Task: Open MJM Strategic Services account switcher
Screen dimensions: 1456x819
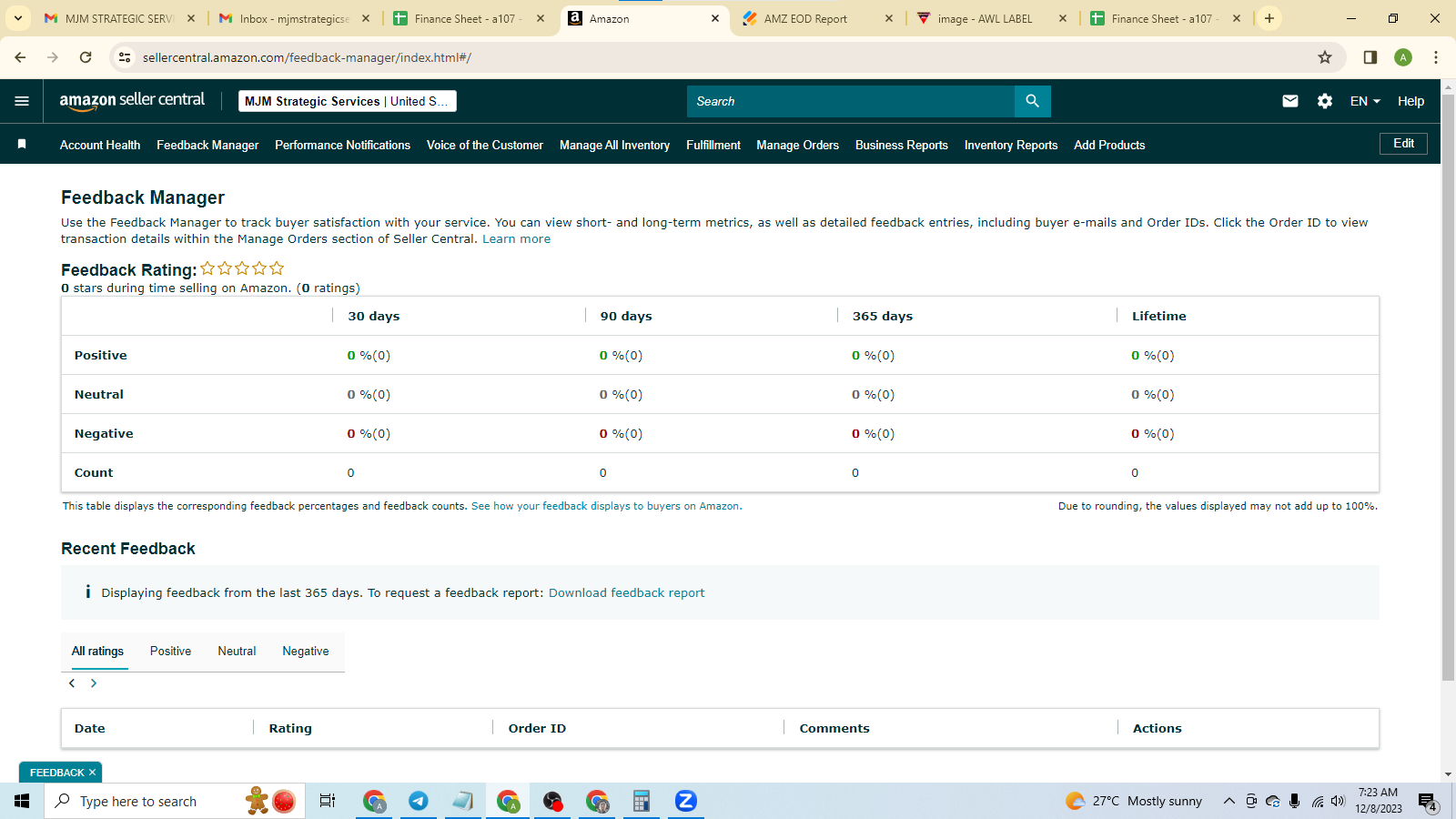Action: click(348, 101)
